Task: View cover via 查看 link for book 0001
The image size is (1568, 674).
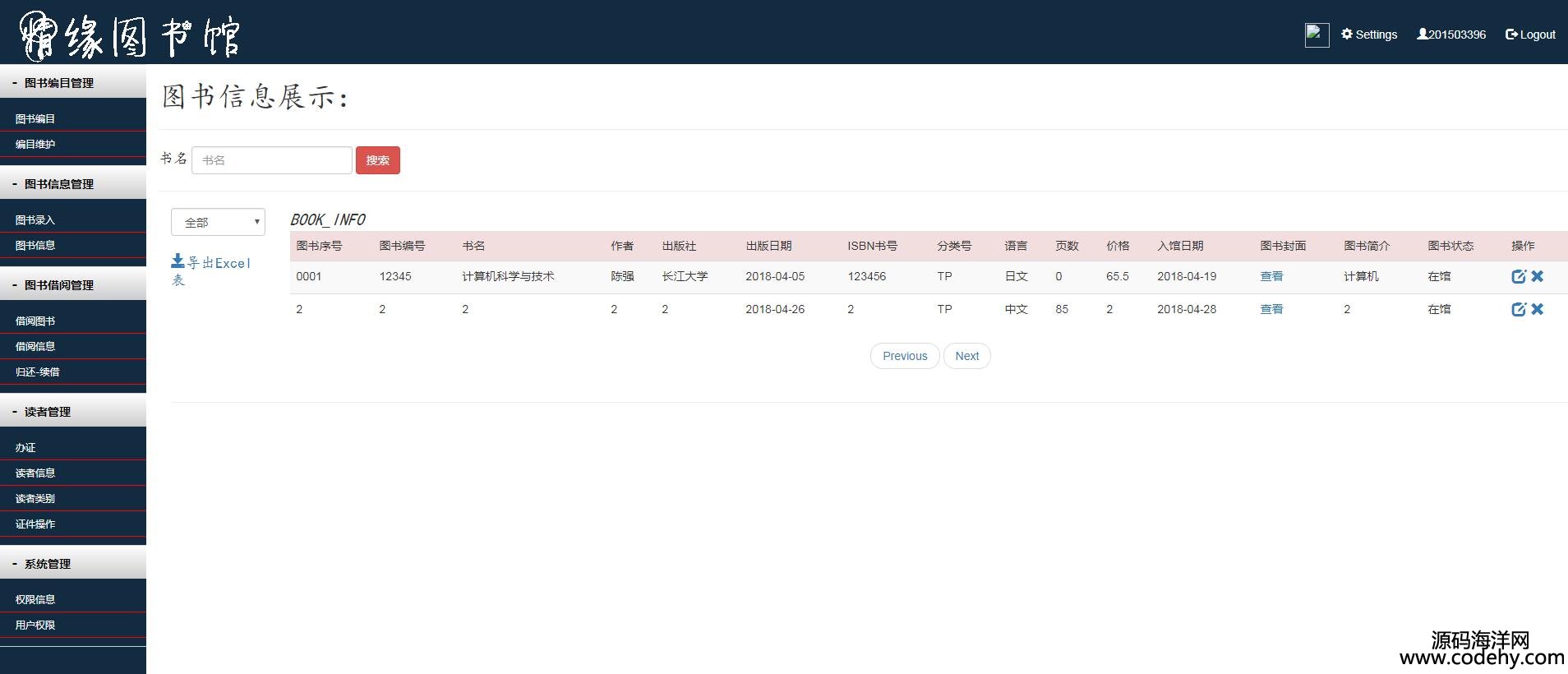Action: click(1271, 277)
